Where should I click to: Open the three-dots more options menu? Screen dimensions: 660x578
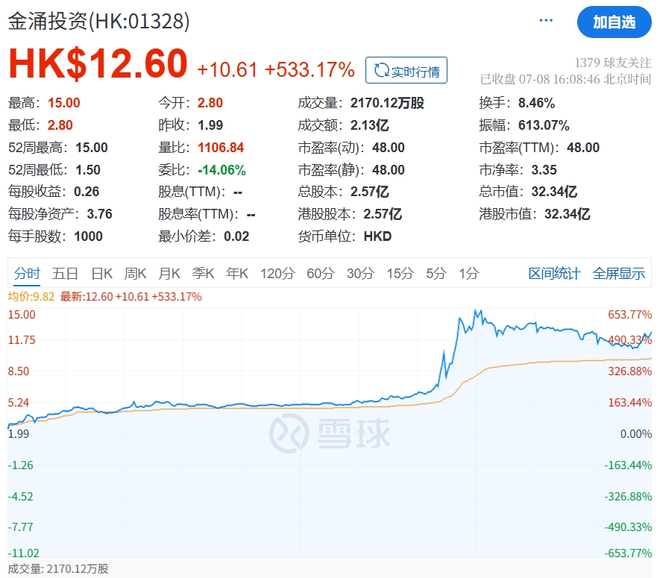pyautogui.click(x=546, y=20)
